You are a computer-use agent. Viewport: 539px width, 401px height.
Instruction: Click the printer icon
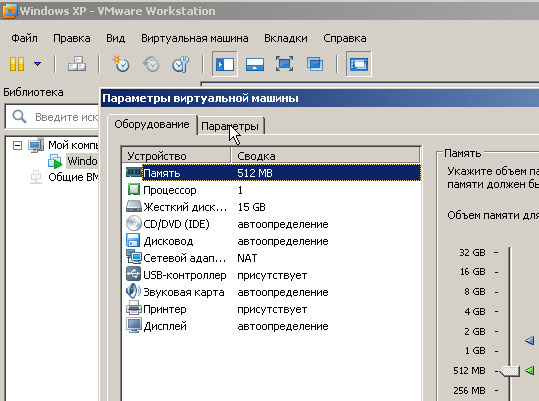(x=134, y=308)
